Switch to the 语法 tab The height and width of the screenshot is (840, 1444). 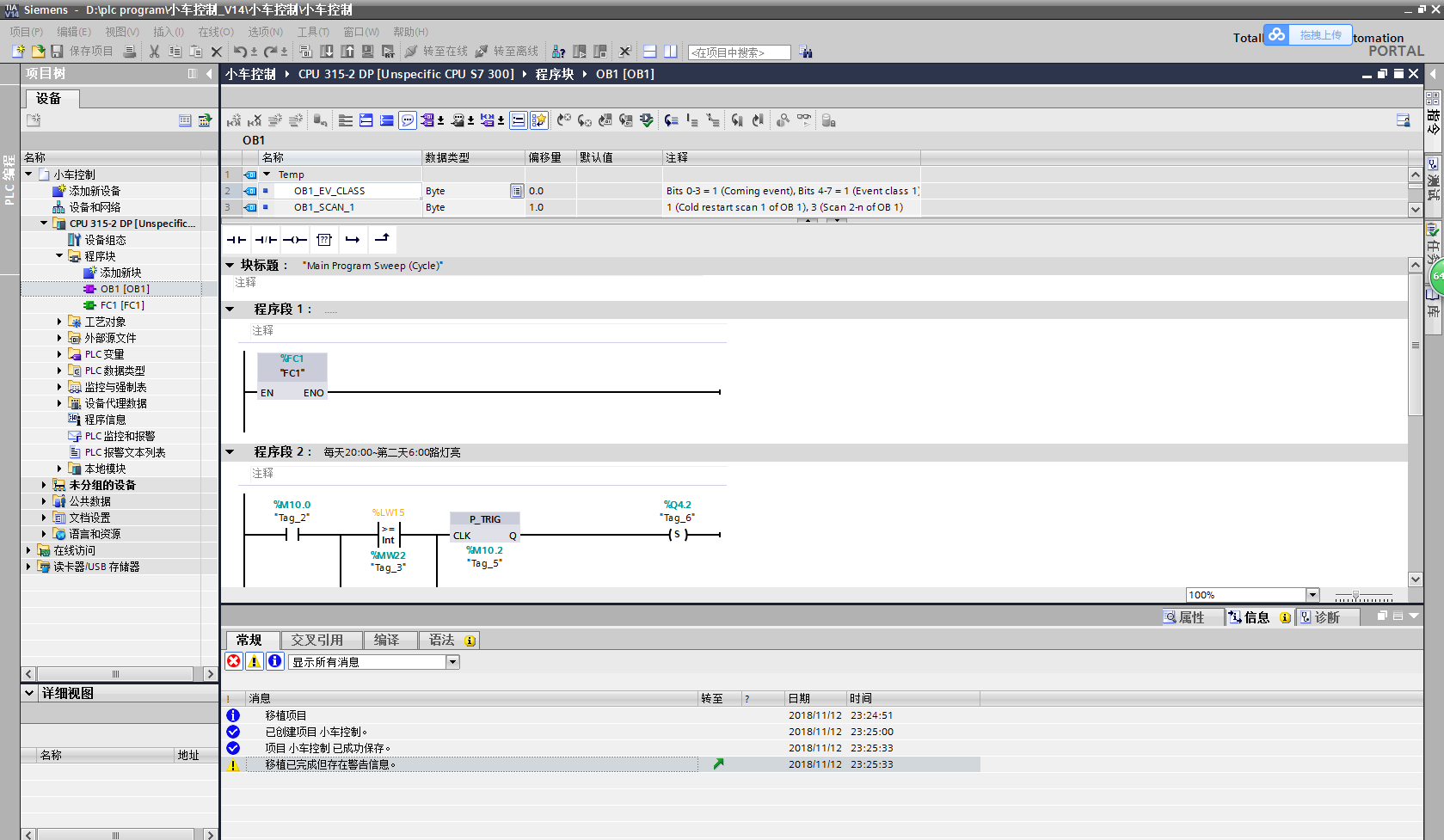click(x=450, y=640)
